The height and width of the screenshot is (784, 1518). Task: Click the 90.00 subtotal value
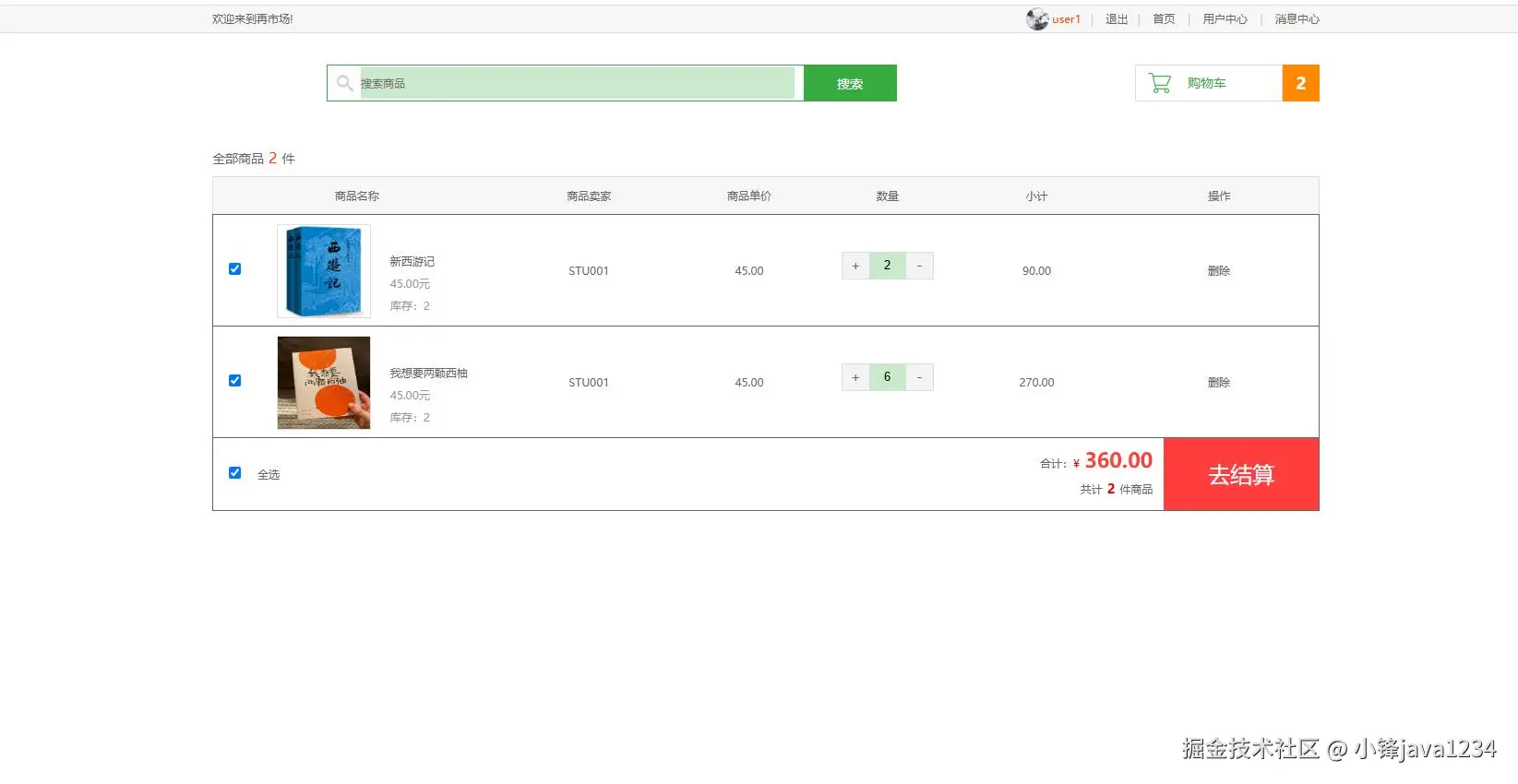pos(1036,271)
